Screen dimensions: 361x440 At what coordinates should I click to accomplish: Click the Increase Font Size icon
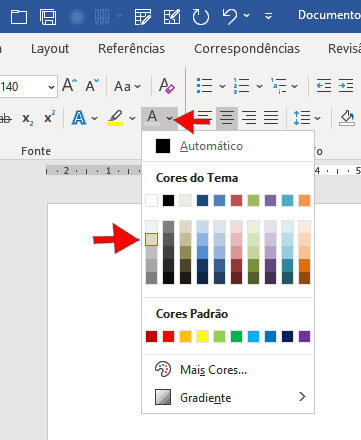click(x=69, y=85)
